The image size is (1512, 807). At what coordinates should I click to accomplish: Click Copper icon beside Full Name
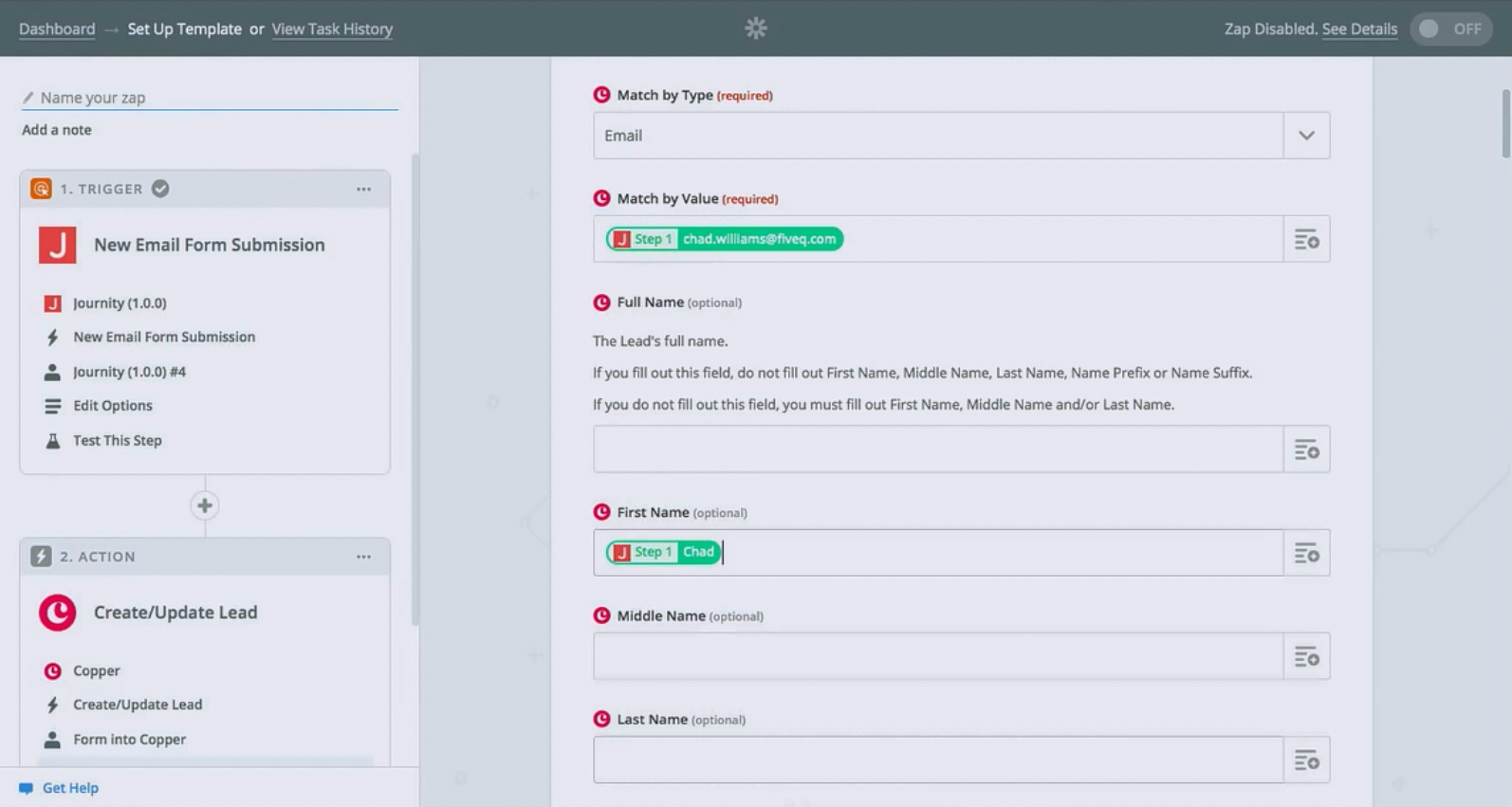601,303
